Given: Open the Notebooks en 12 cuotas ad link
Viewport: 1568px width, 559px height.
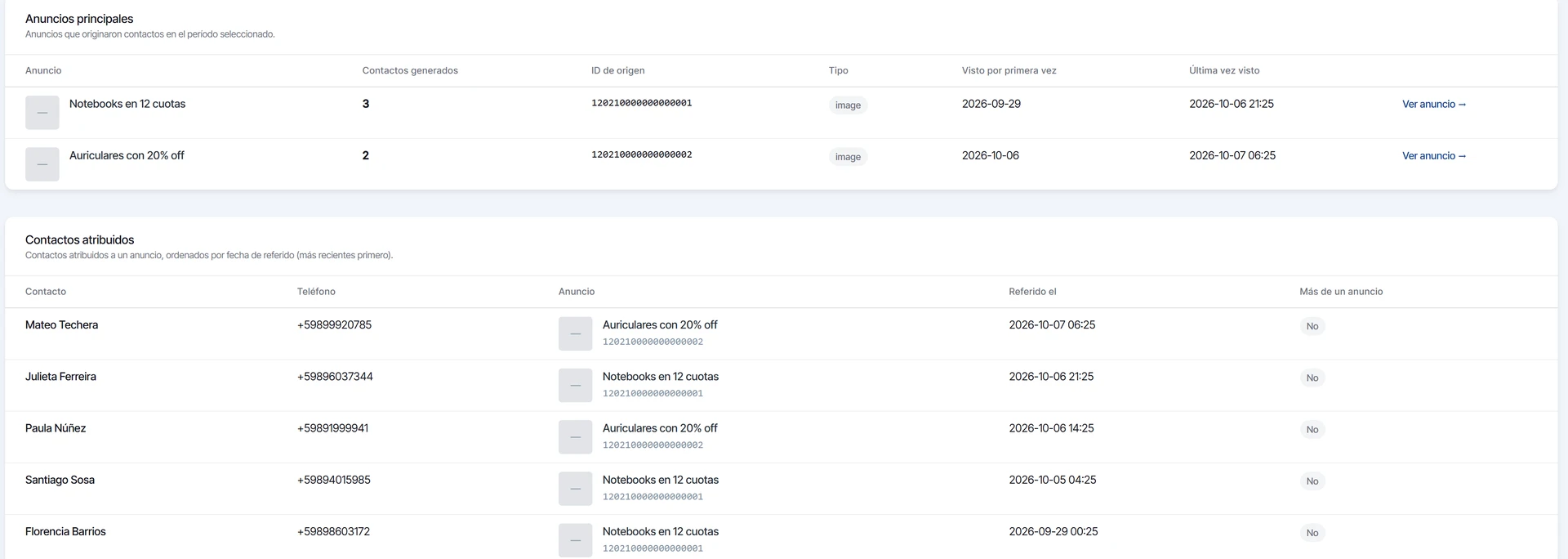Looking at the screenshot, I should click(x=1434, y=104).
